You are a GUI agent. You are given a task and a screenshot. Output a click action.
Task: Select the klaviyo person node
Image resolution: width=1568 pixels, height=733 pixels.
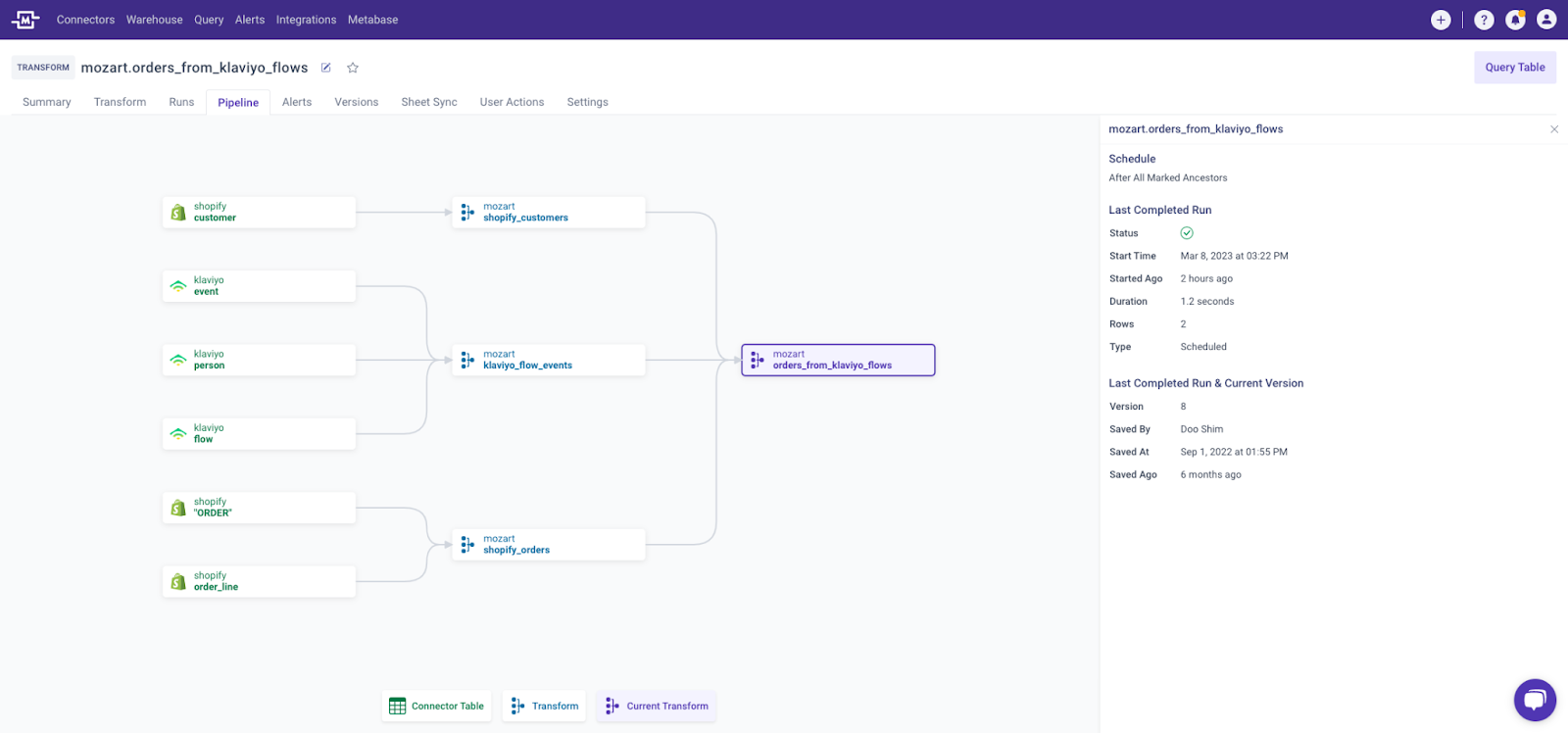(259, 360)
